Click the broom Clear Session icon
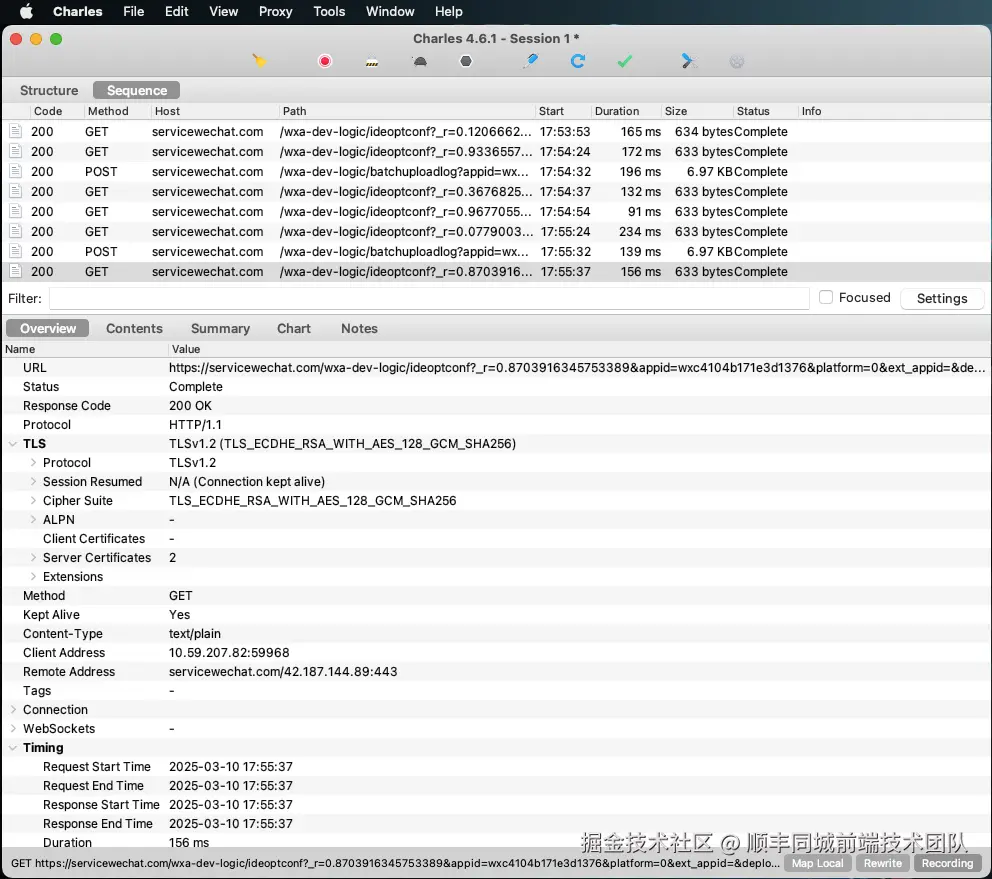Image resolution: width=992 pixels, height=879 pixels. coord(259,61)
